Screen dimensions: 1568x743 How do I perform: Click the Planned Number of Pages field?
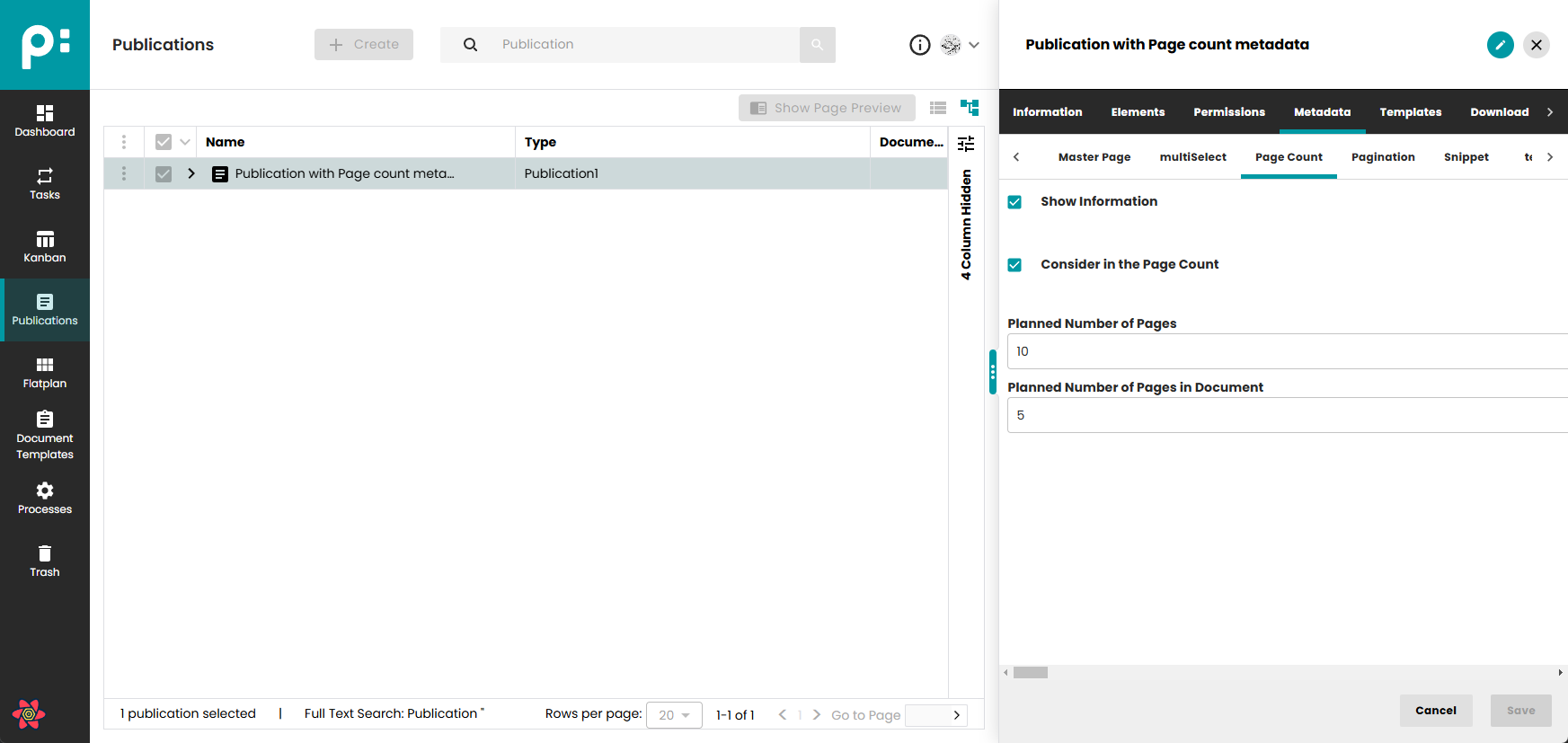click(1285, 351)
